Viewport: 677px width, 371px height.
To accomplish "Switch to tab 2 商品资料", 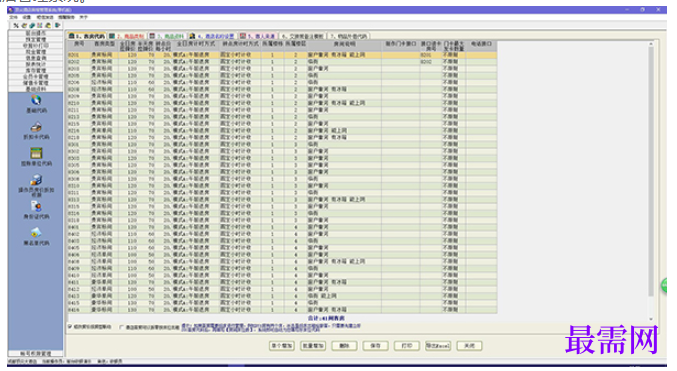I will (127, 36).
